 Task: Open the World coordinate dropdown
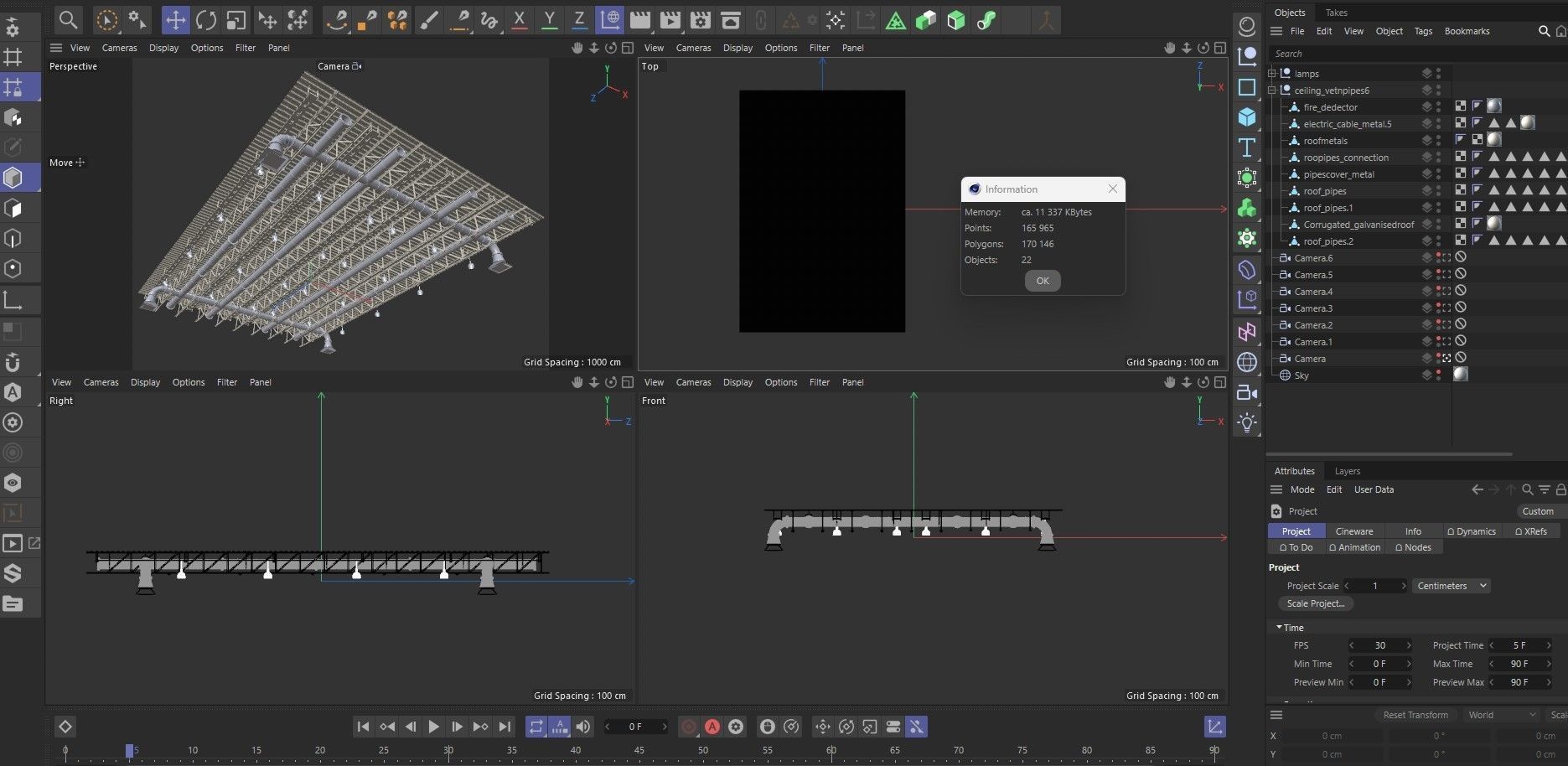1503,715
